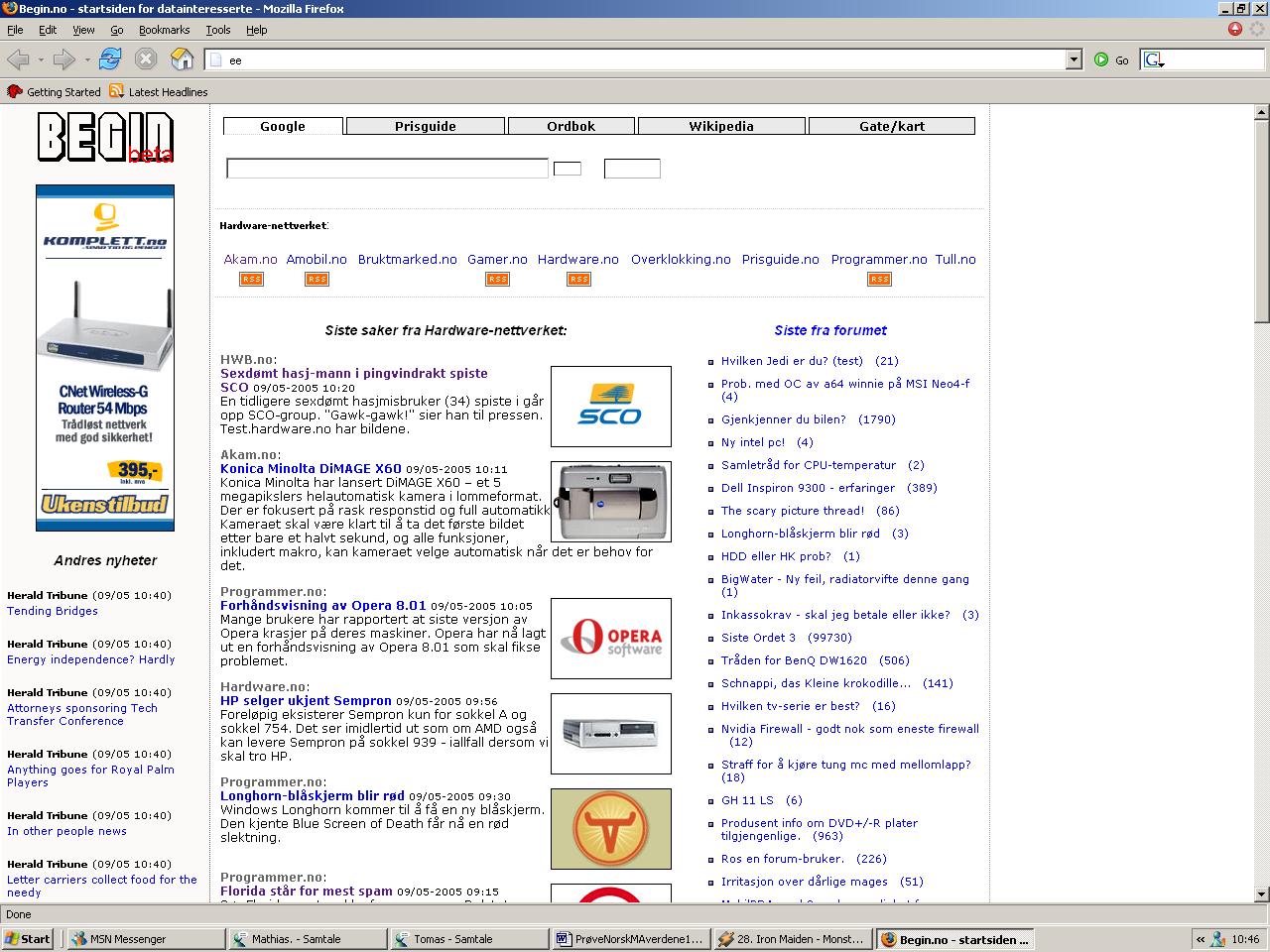Open the Overklokking.no link
This screenshot has height=952, width=1270.
pyautogui.click(x=681, y=260)
